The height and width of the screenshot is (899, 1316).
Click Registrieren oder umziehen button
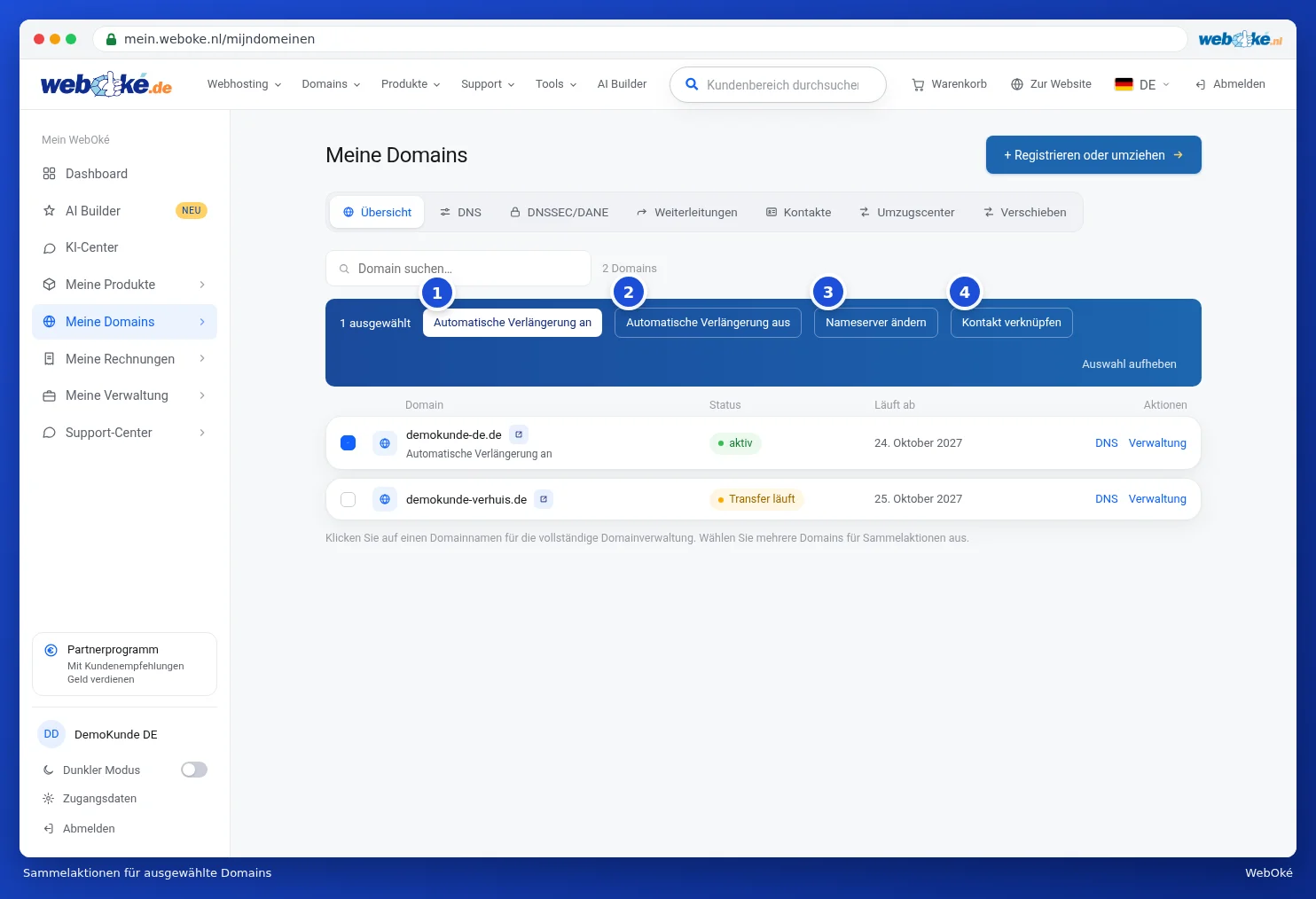[x=1093, y=155]
